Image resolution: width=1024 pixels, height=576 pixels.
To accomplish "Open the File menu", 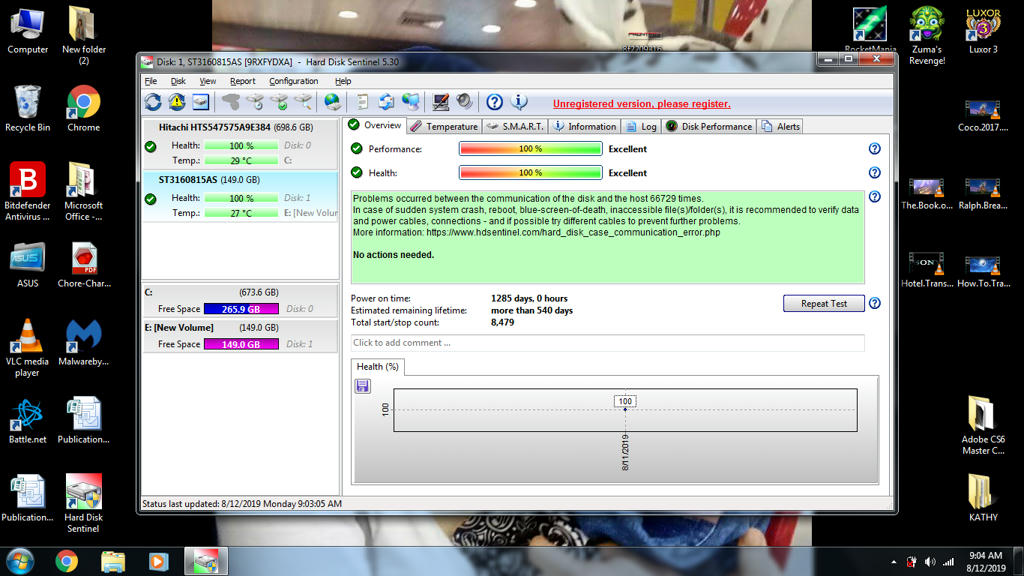I will click(x=151, y=81).
